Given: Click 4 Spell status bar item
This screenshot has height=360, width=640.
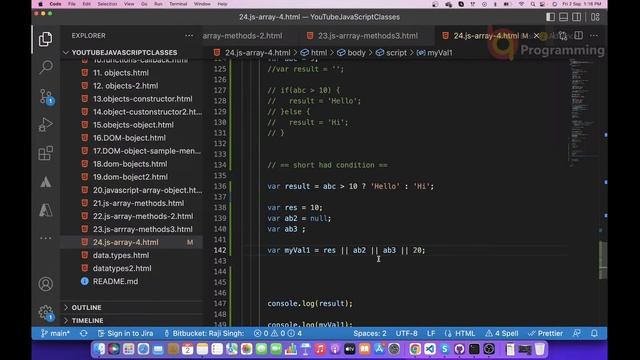Looking at the screenshot, I should (x=502, y=333).
